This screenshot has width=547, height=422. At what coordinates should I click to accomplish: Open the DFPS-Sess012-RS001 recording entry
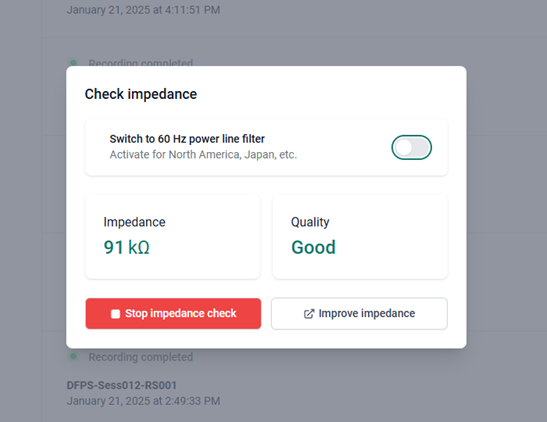tap(121, 385)
